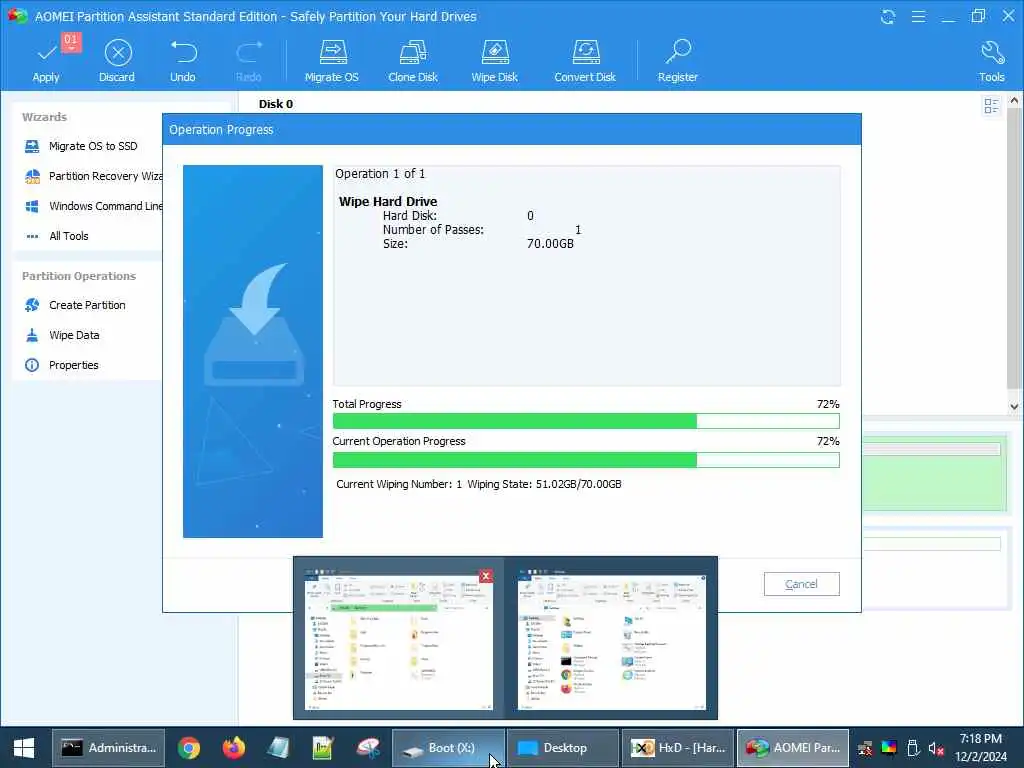Apply the pending operations
The image size is (1024, 768).
click(x=46, y=61)
